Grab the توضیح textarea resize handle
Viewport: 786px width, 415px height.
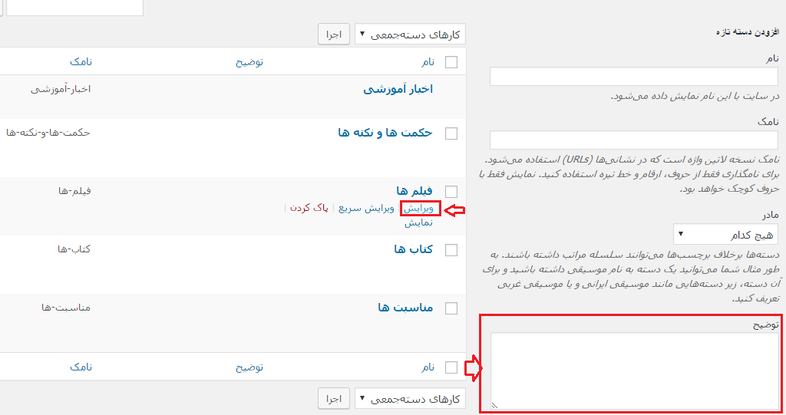[494, 405]
